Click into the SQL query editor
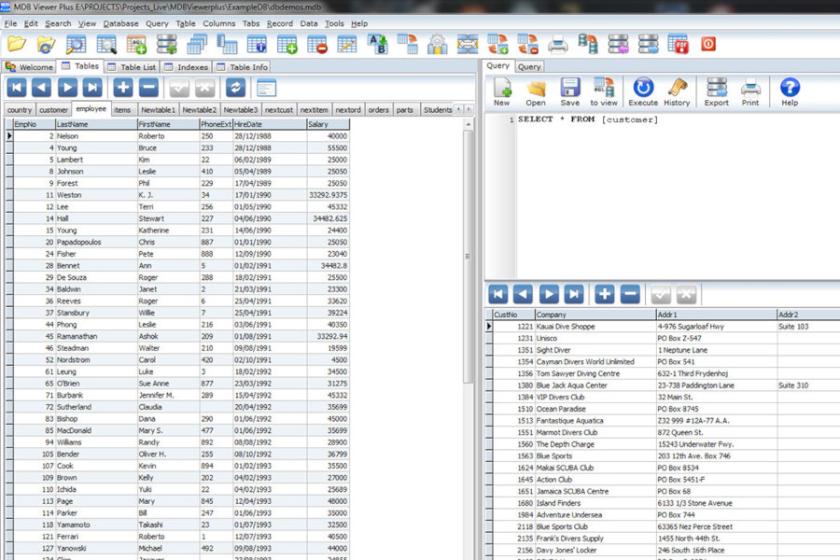This screenshot has height=560, width=840. coord(678,198)
